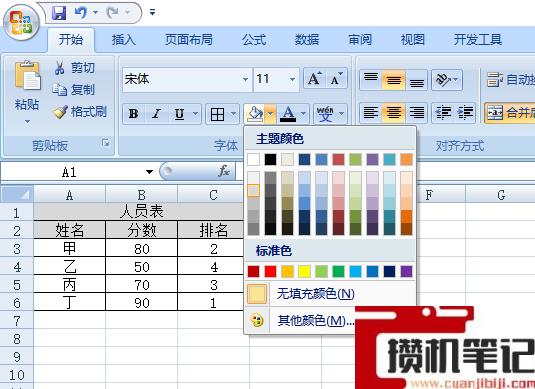The image size is (535, 389).
Task: Expand the paste options arrow
Action: coord(27,121)
